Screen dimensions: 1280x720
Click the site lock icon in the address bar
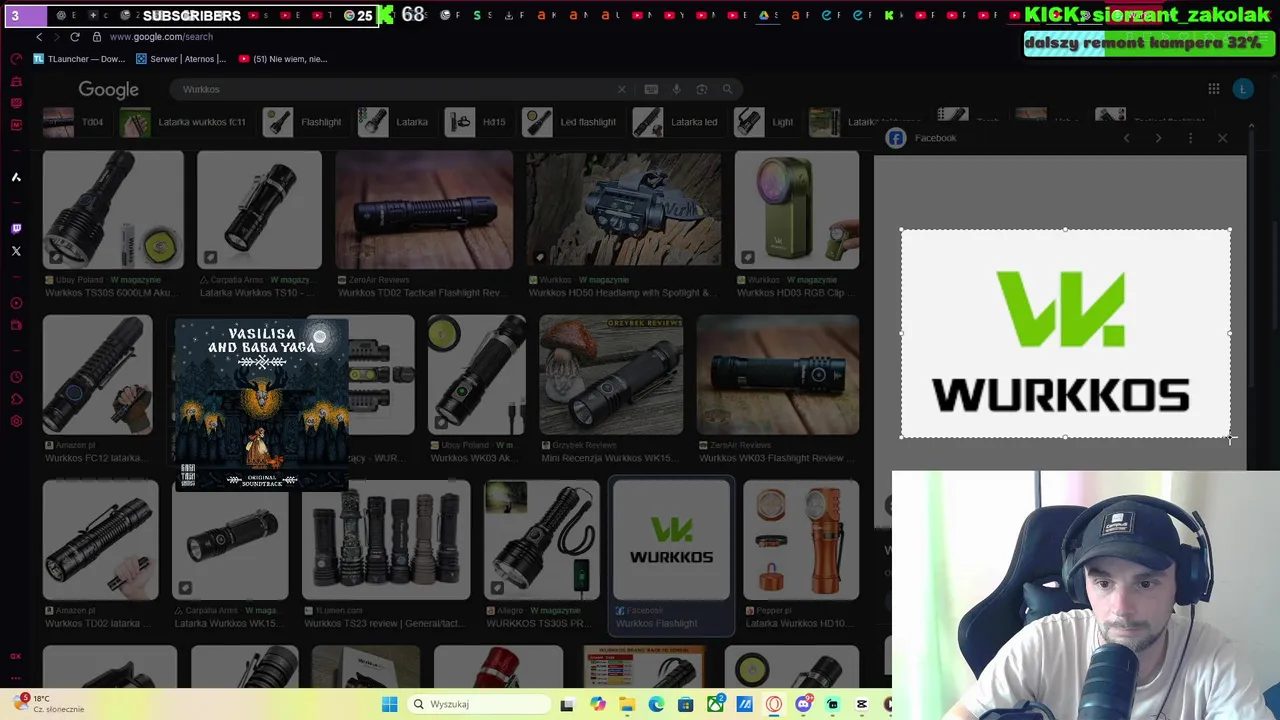[x=96, y=37]
